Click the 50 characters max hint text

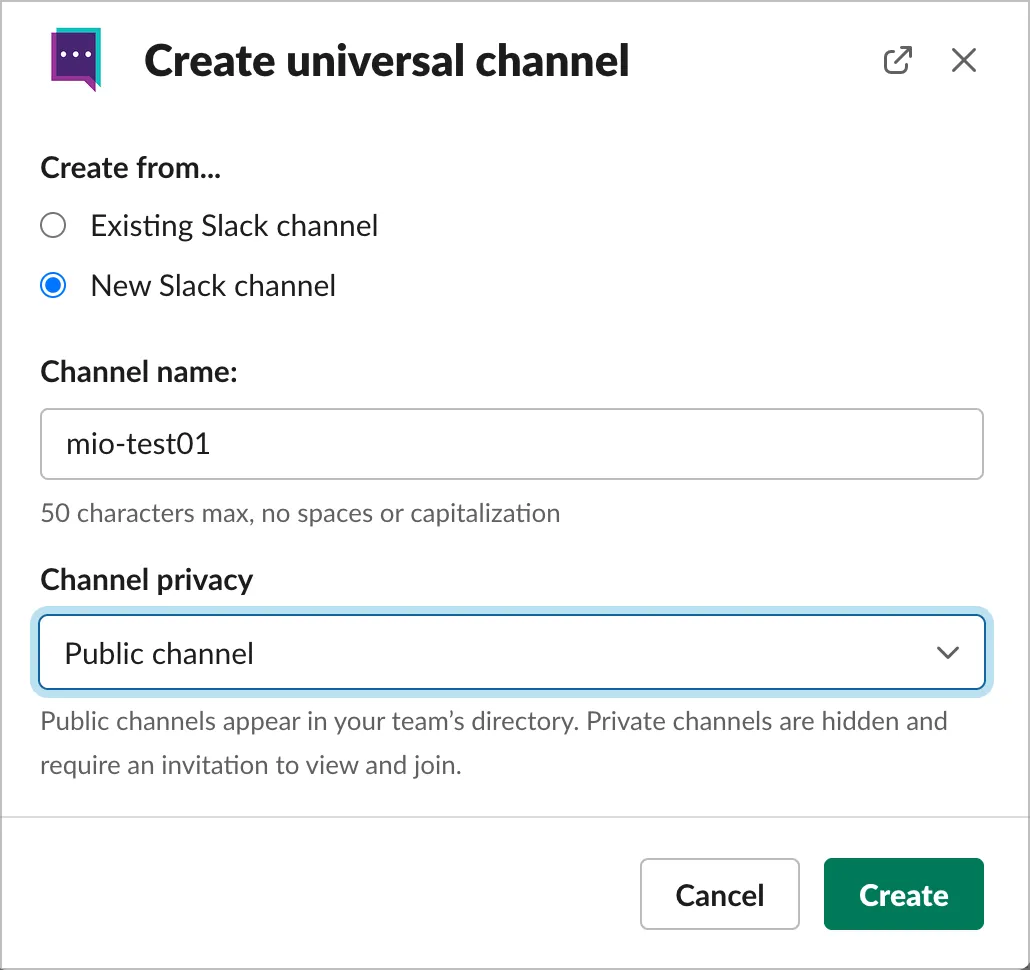tap(300, 514)
